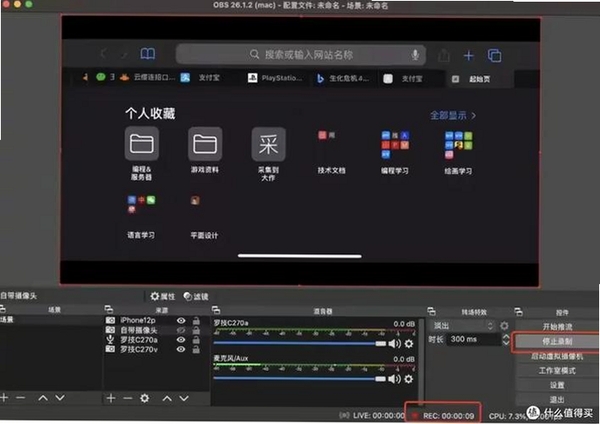Click the back chevron in Safari preview
The height and width of the screenshot is (424, 600).
(103, 54)
